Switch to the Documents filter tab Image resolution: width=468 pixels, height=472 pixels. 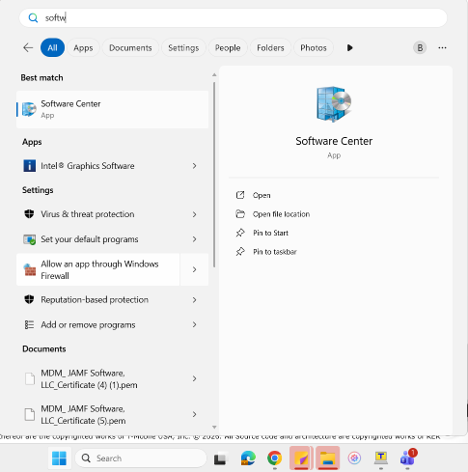[x=130, y=48]
